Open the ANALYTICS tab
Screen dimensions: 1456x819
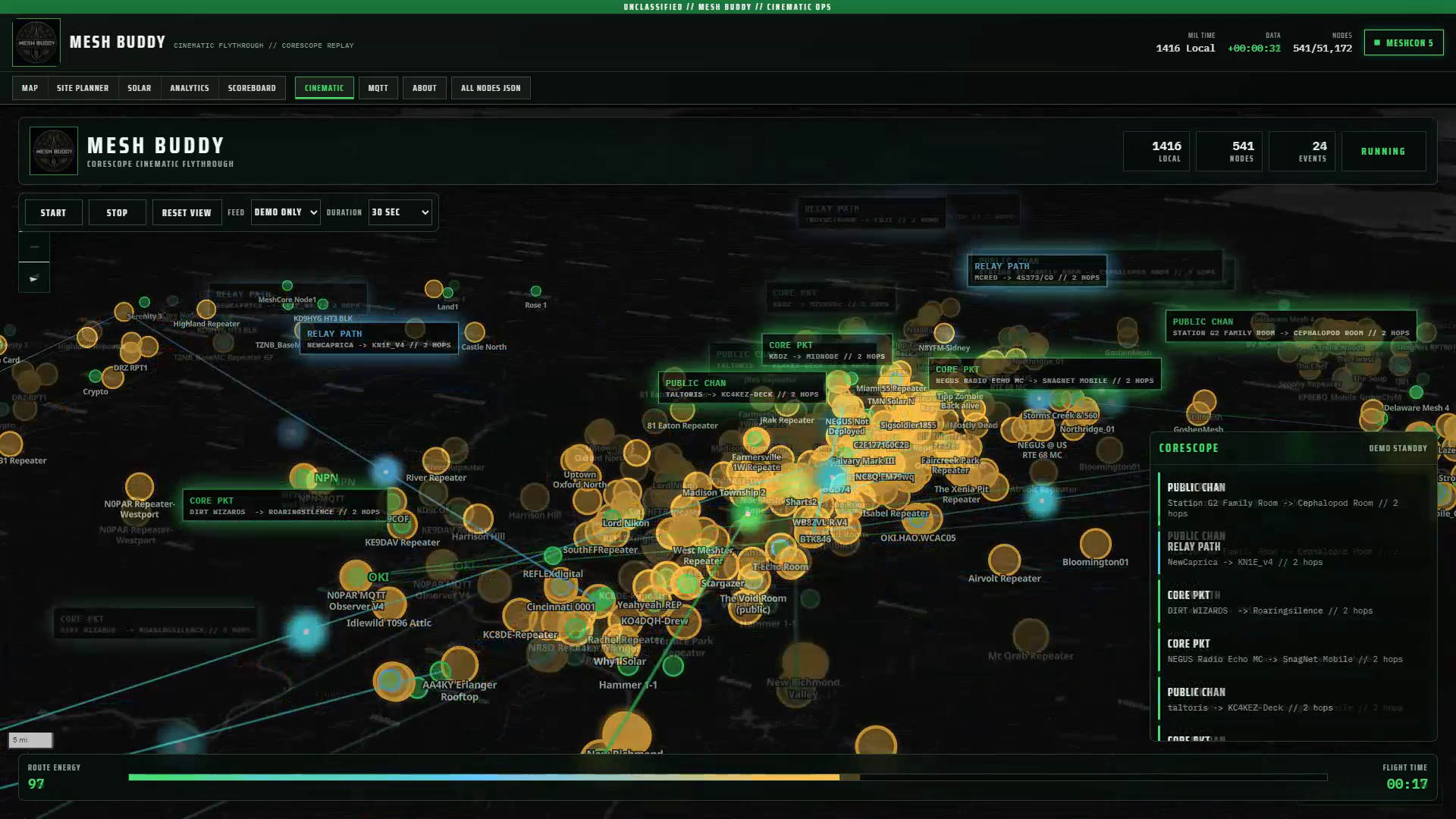190,88
